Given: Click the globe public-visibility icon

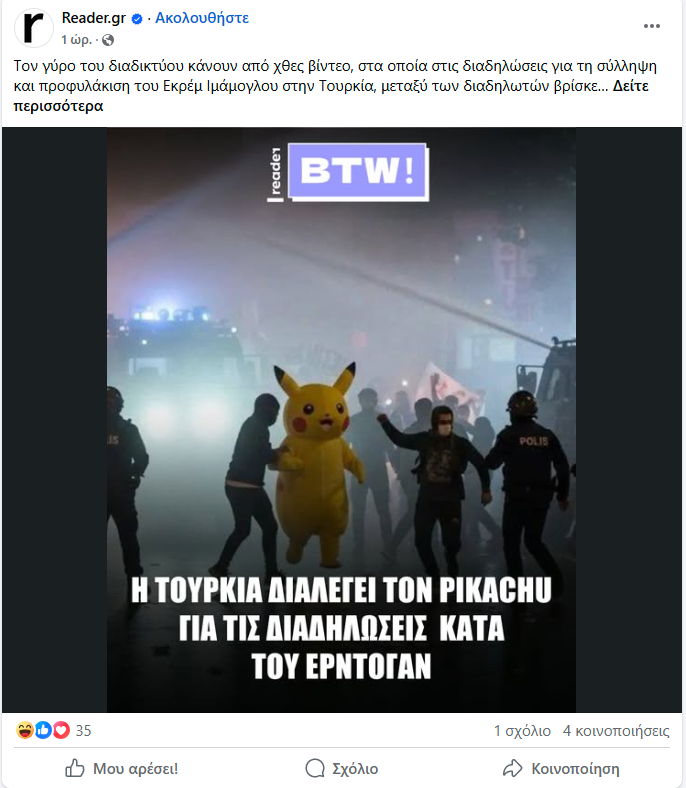Looking at the screenshot, I should pyautogui.click(x=108, y=40).
